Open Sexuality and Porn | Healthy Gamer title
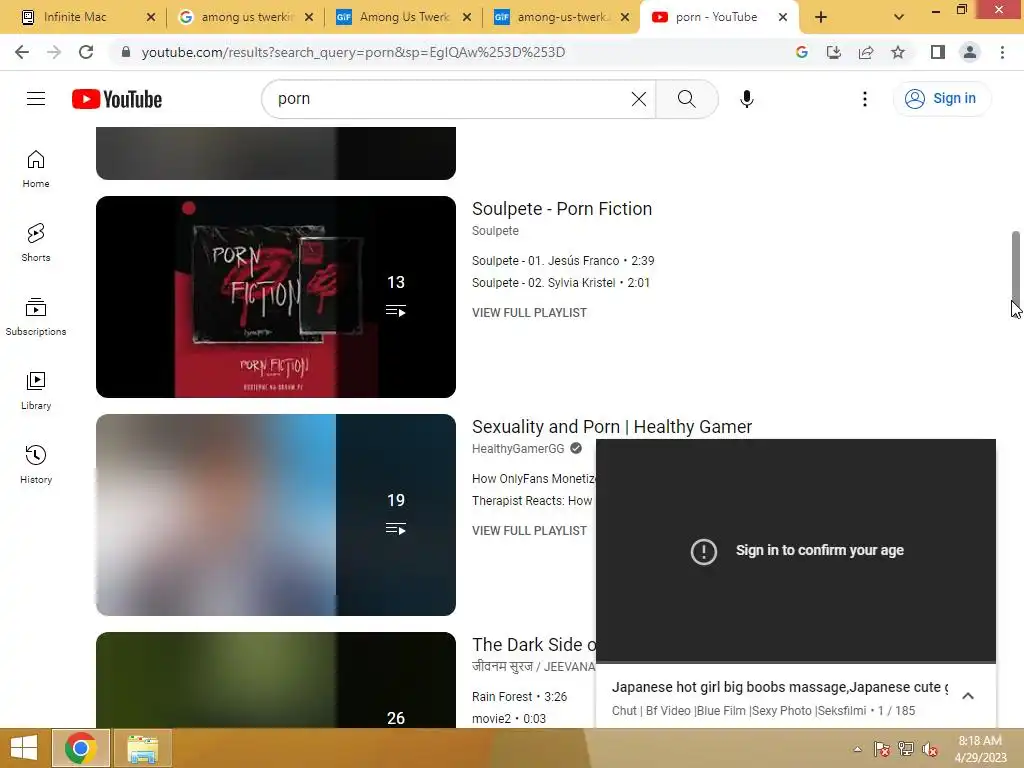The width and height of the screenshot is (1024, 768). pyautogui.click(x=612, y=427)
